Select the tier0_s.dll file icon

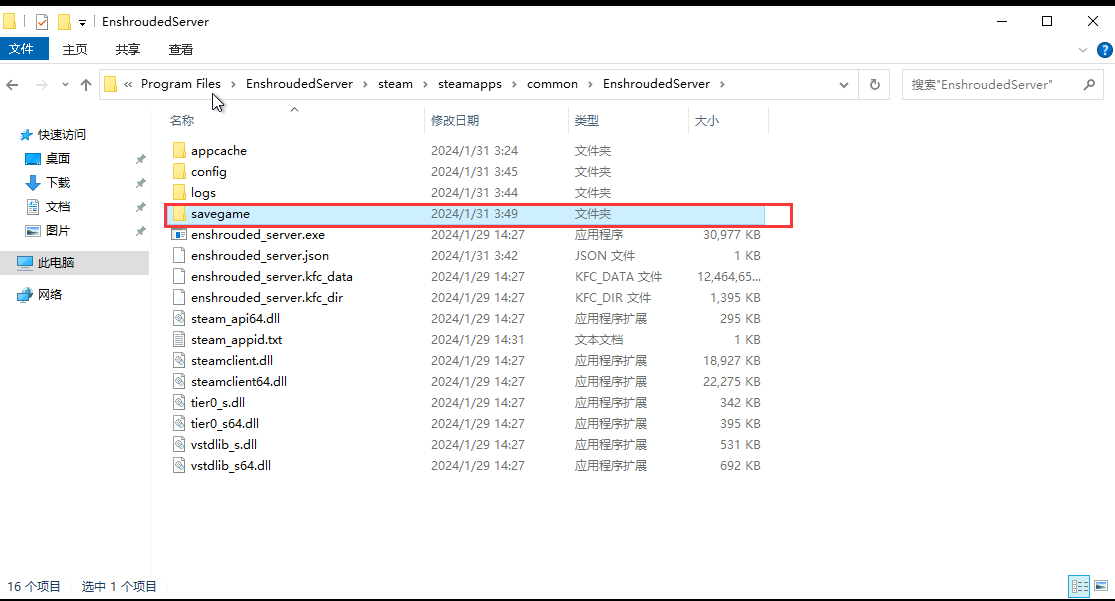[x=179, y=403]
